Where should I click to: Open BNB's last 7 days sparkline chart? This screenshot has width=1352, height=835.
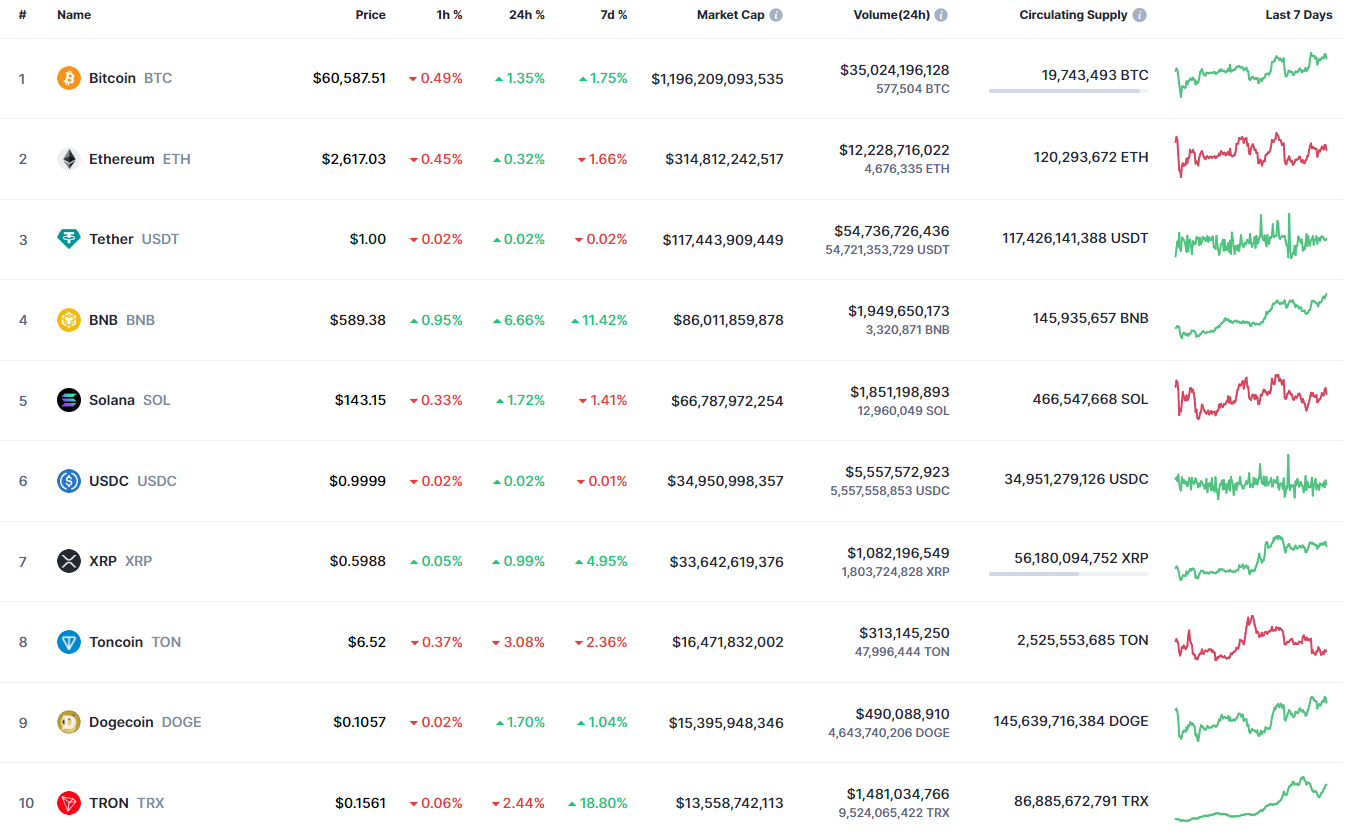(x=1251, y=317)
